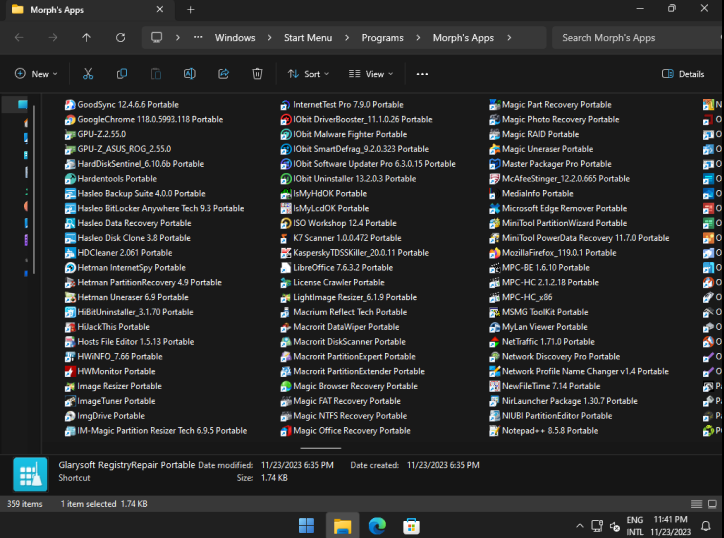
Task: Open the See more ellipsis menu
Action: 422,74
